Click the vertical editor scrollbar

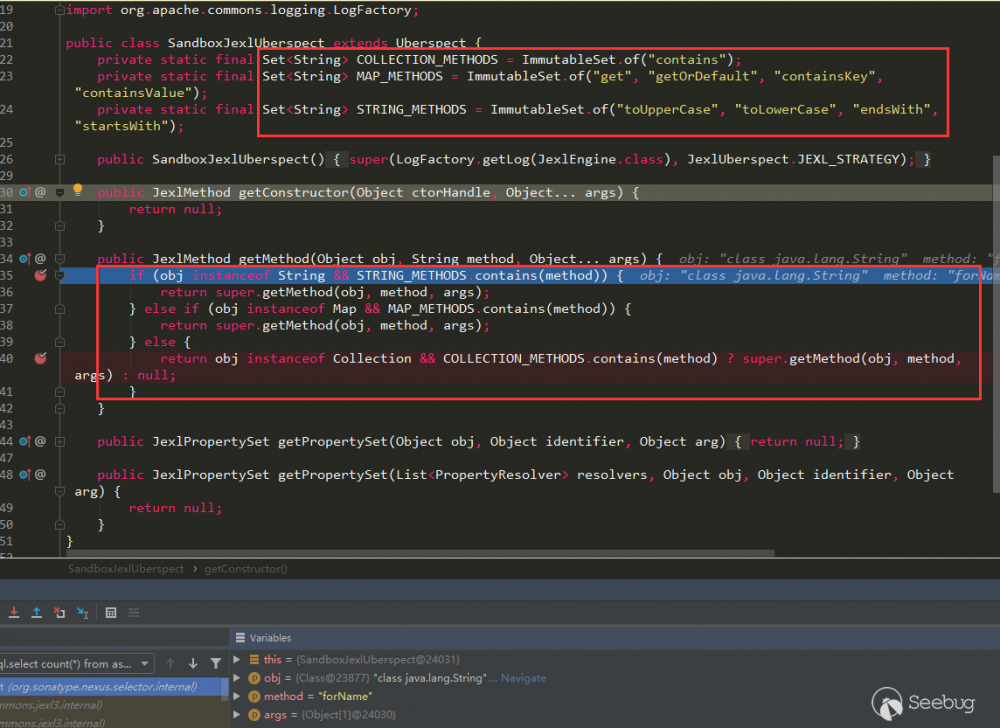click(x=994, y=300)
